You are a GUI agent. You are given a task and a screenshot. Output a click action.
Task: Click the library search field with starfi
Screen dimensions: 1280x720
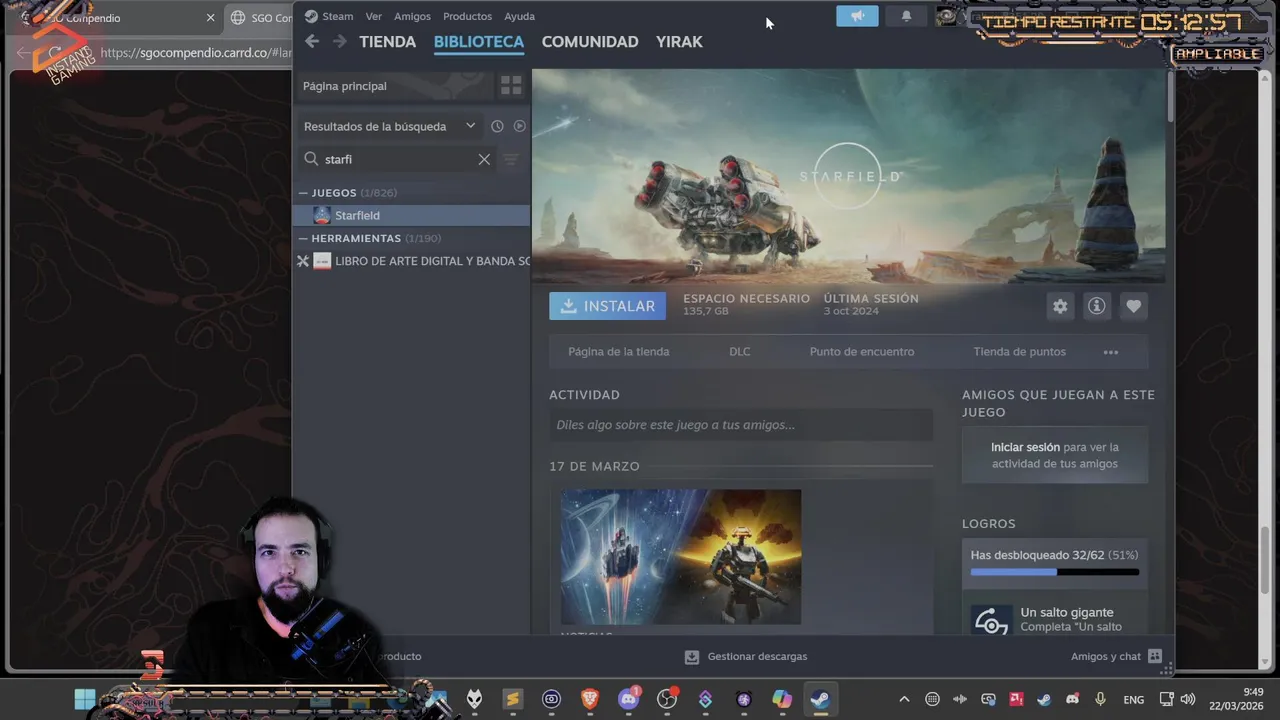(x=397, y=159)
